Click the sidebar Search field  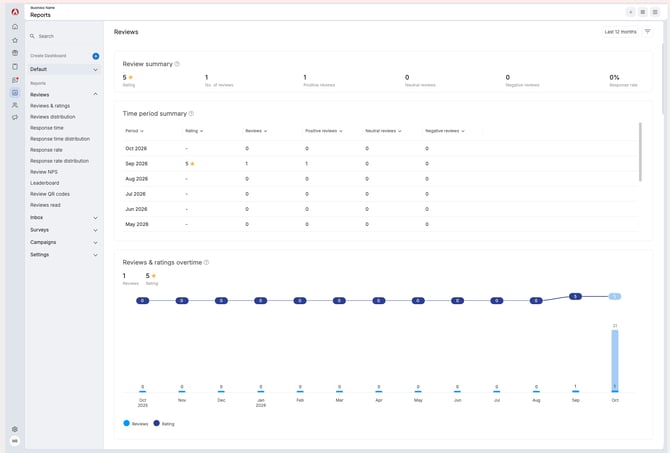(x=64, y=36)
